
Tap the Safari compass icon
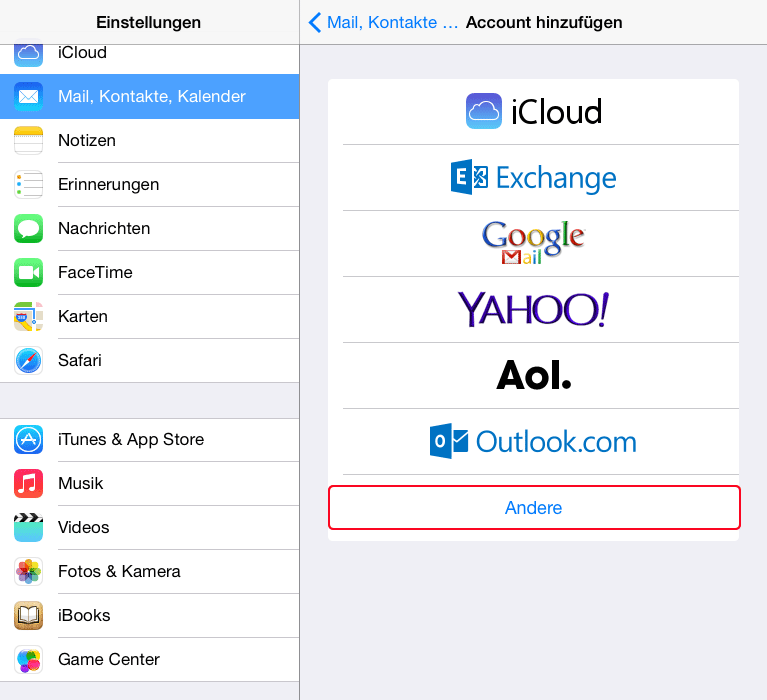pyautogui.click(x=28, y=361)
